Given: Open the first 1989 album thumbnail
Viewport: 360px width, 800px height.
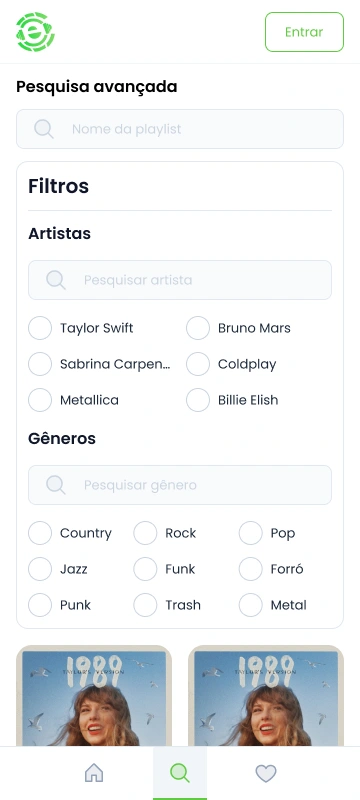Looking at the screenshot, I should tap(94, 696).
